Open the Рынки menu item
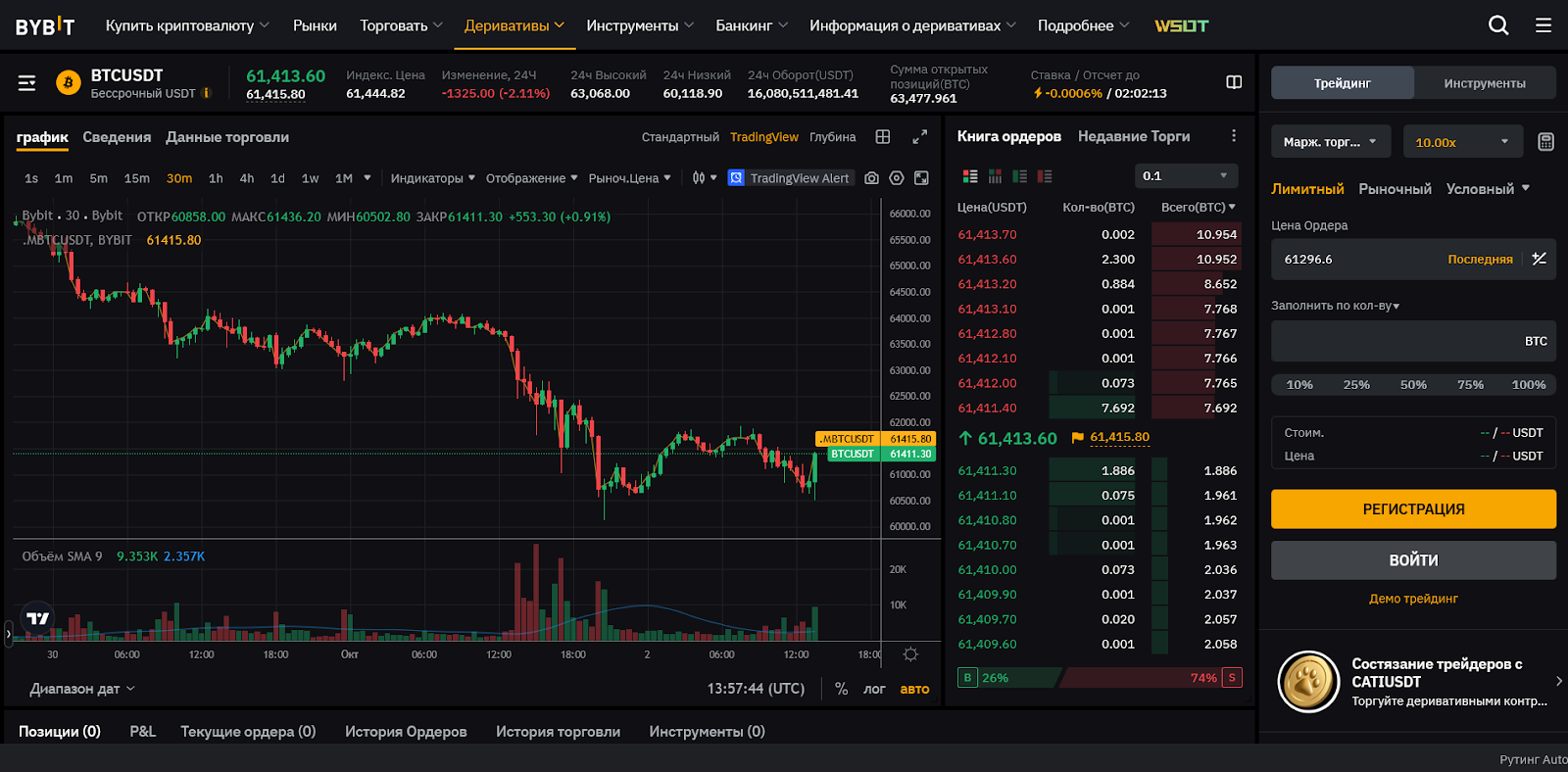This screenshot has height=772, width=1568. (315, 25)
